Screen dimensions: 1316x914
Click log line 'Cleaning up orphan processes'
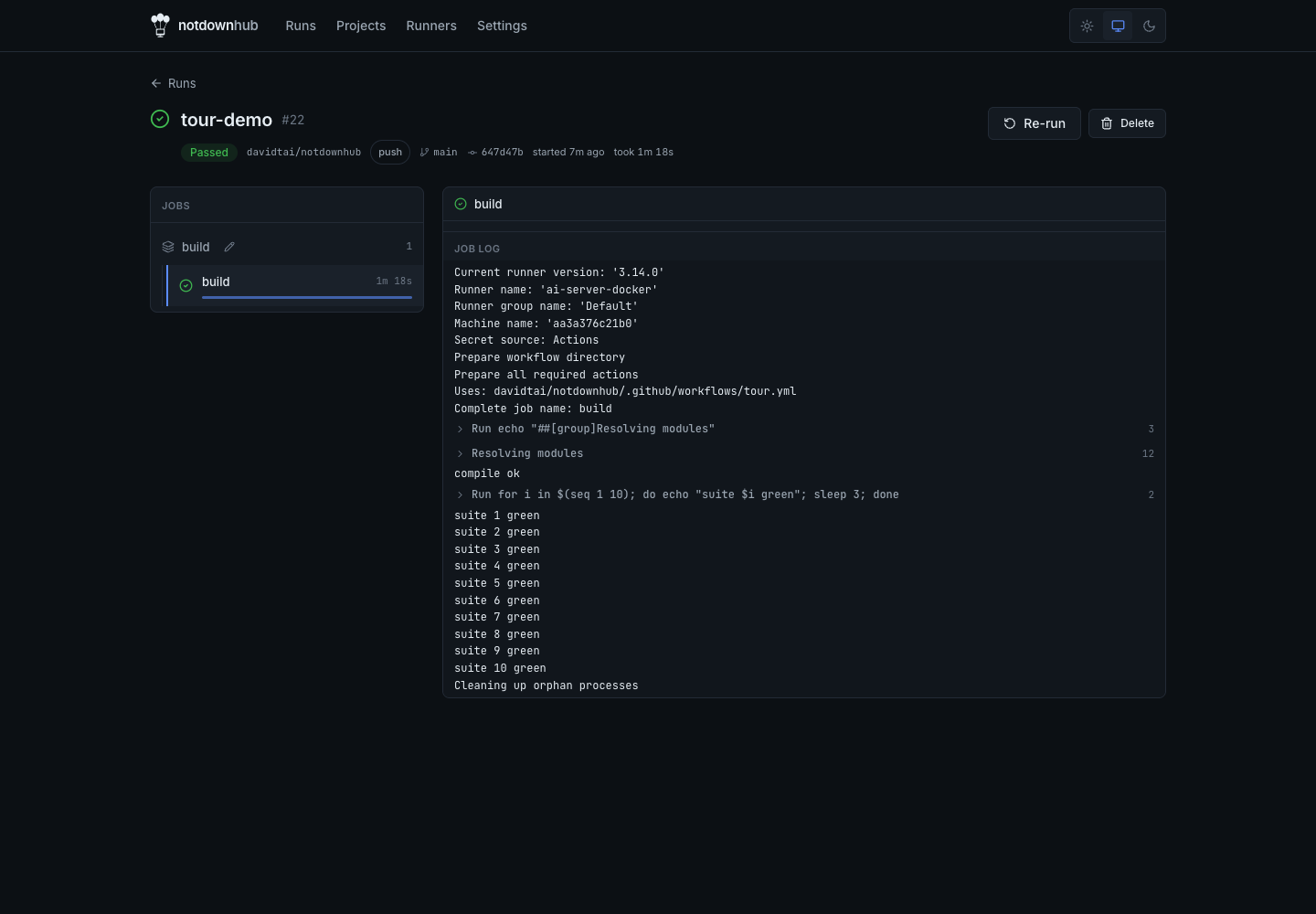546,685
